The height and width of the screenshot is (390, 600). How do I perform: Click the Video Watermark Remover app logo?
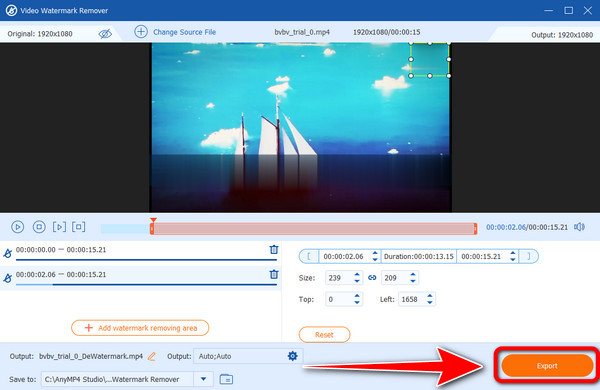point(11,10)
